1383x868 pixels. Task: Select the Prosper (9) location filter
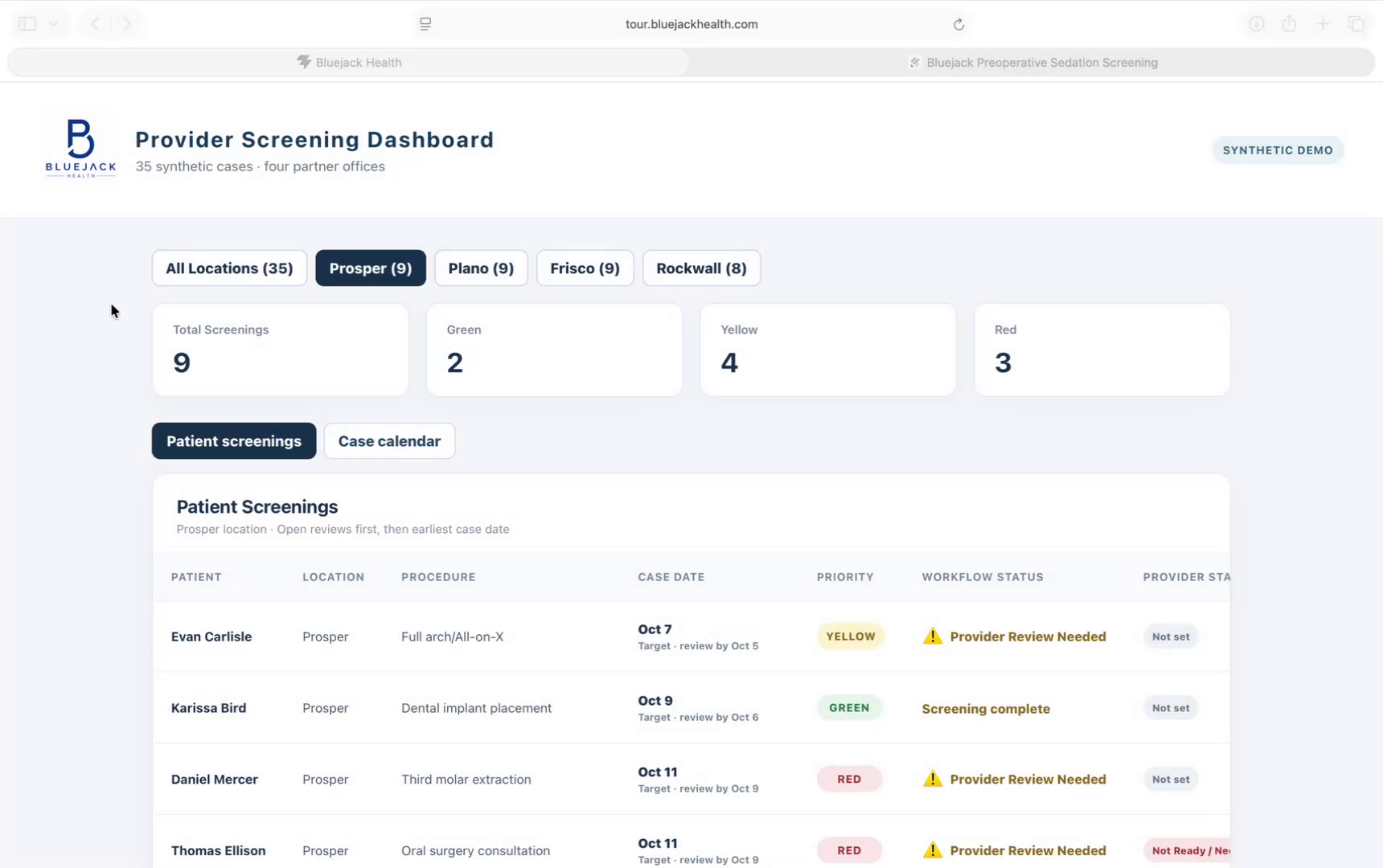click(371, 268)
